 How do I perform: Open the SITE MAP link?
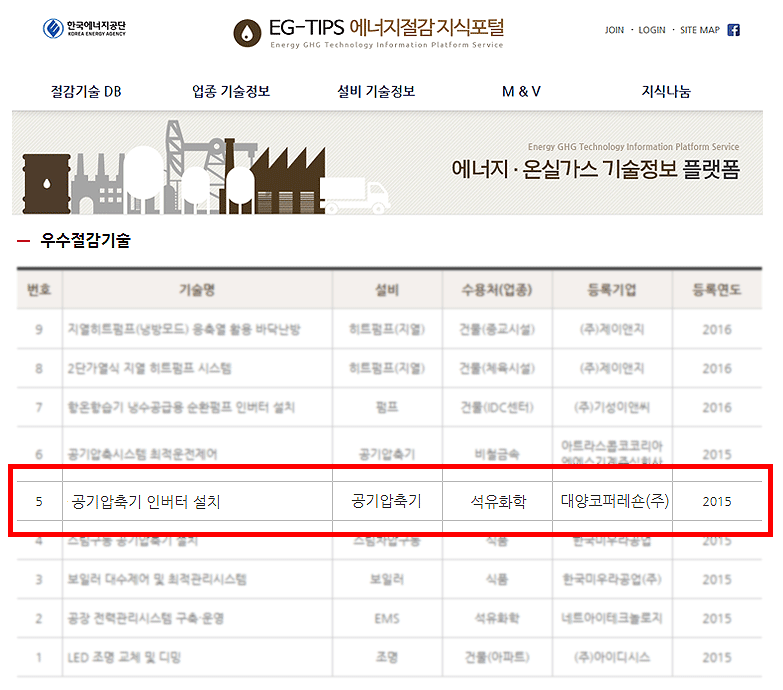point(699,30)
